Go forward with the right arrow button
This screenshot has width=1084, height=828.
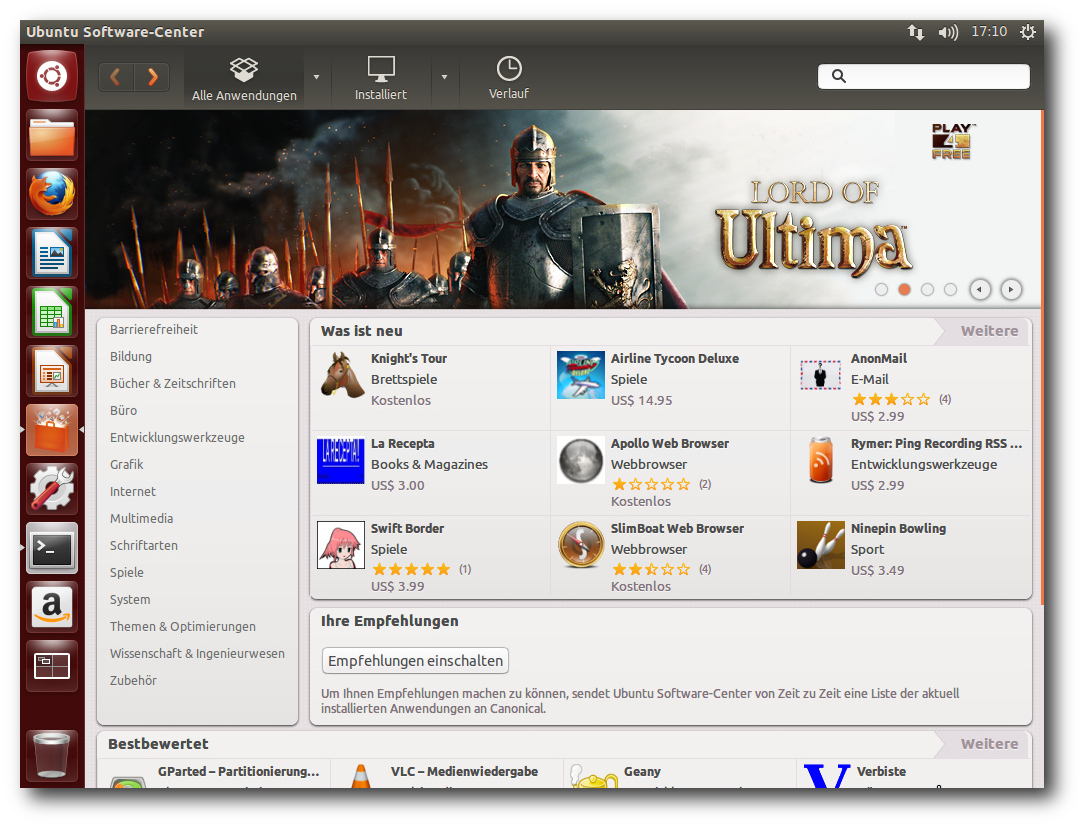point(152,77)
